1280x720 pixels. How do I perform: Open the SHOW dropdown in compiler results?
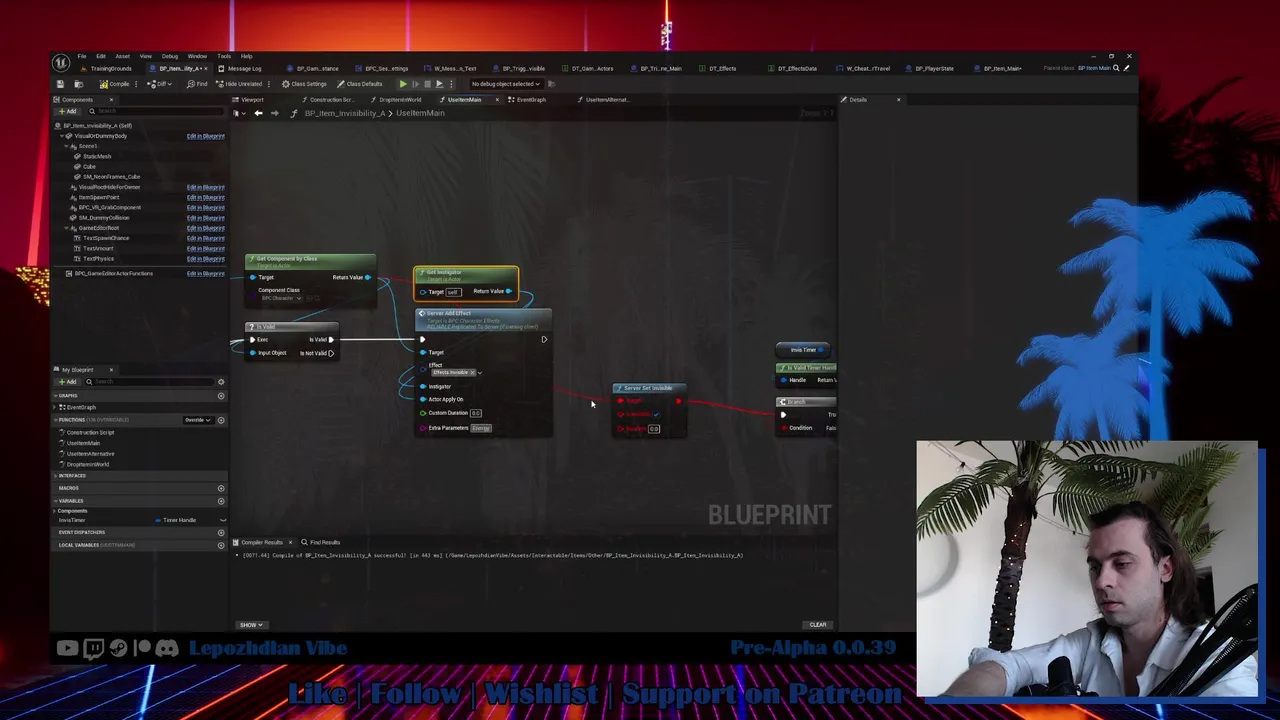tap(250, 625)
